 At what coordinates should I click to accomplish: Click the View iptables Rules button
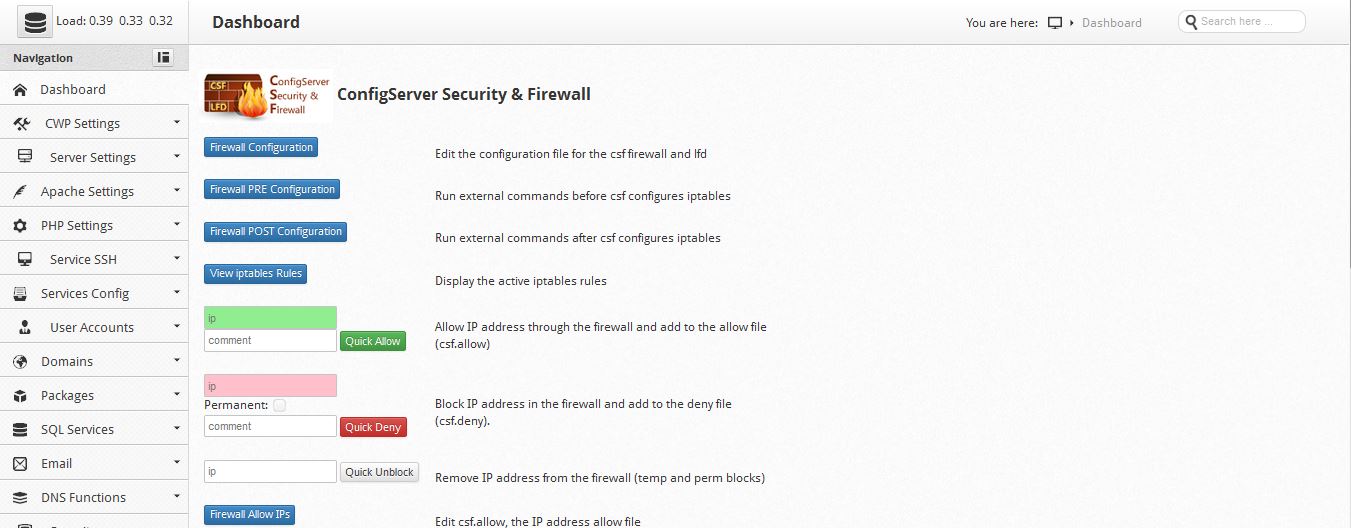coord(255,274)
